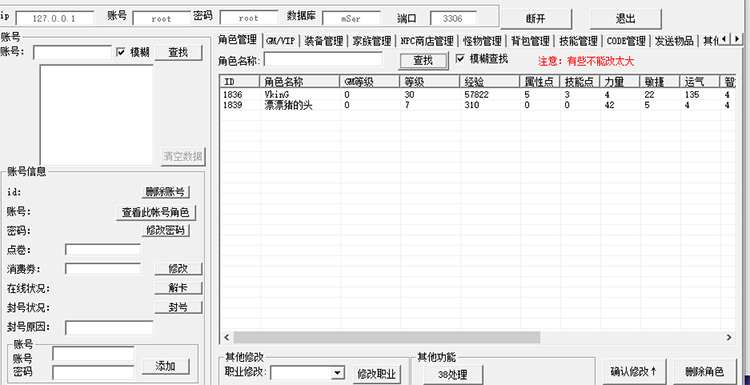
Task: Click the 修改 button beside 消费券
Action: tap(178, 269)
